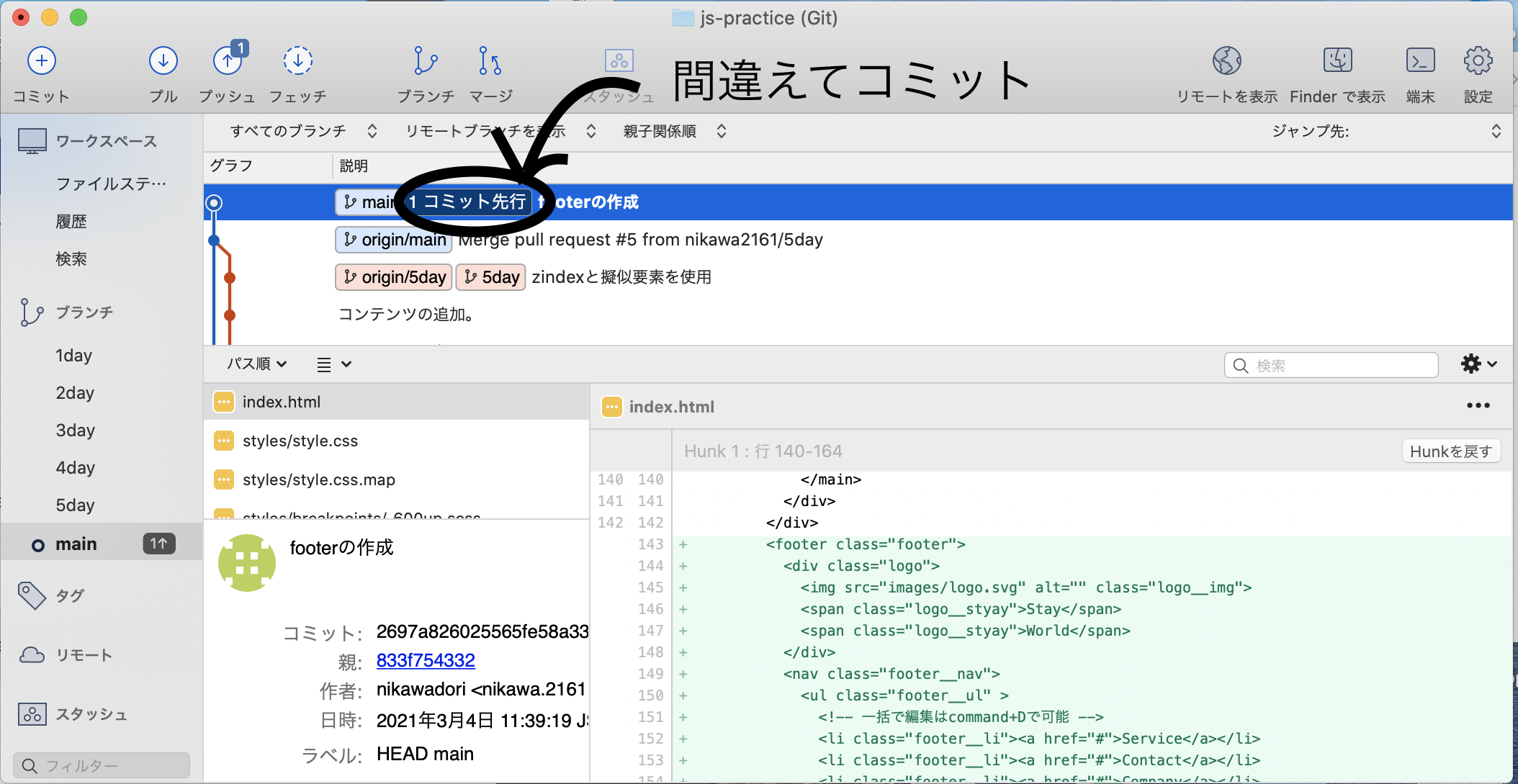Select the 5day branch in sidebar
The height and width of the screenshot is (784, 1518).
tap(75, 505)
